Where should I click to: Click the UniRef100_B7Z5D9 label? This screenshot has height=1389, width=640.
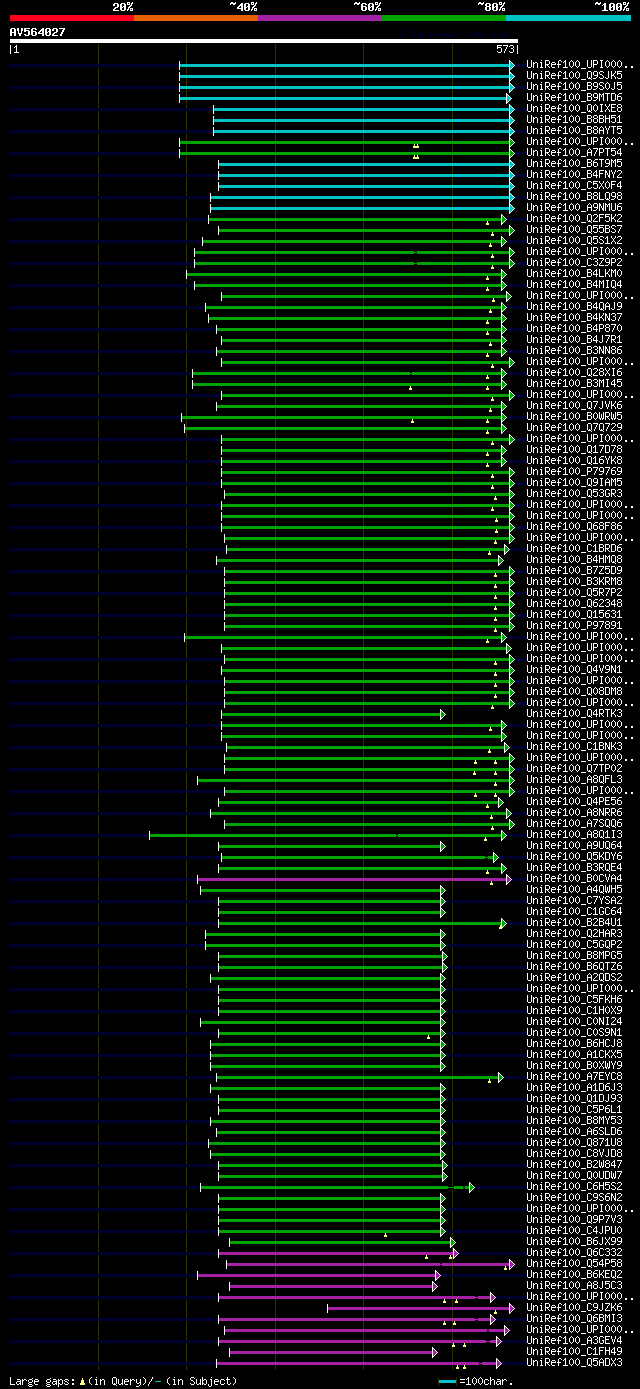pyautogui.click(x=575, y=570)
